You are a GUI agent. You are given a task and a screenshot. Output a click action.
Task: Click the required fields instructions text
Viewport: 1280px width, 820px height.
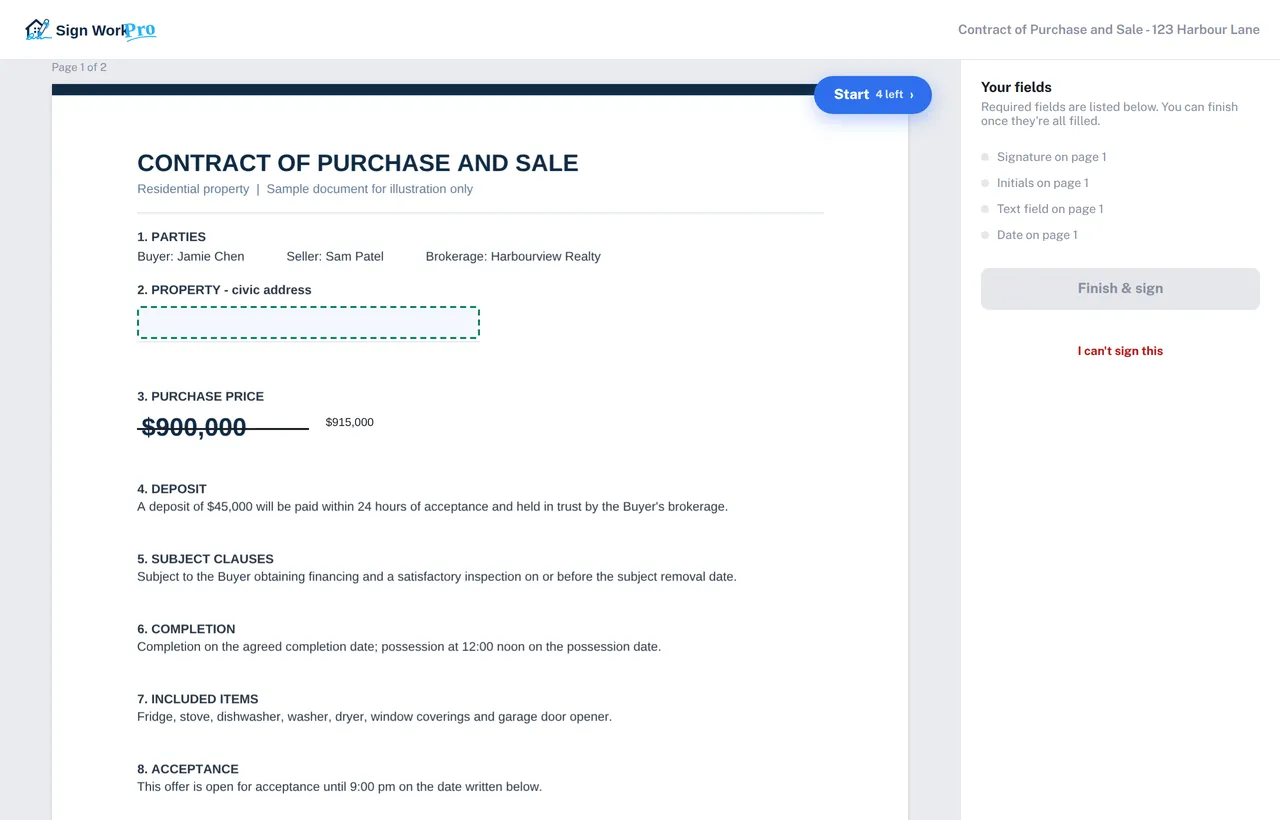(x=1109, y=114)
